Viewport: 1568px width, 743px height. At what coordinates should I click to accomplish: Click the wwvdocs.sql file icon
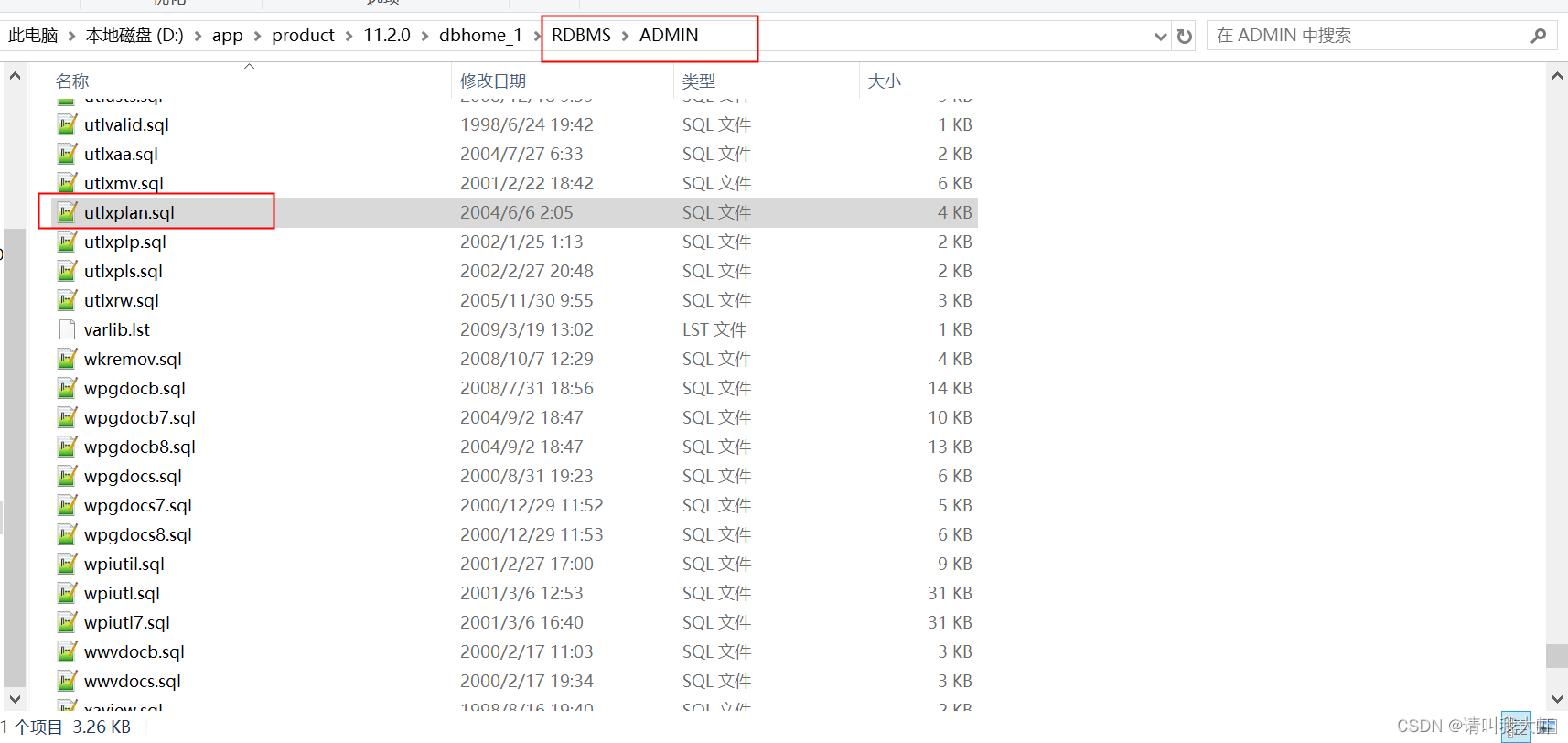(67, 681)
